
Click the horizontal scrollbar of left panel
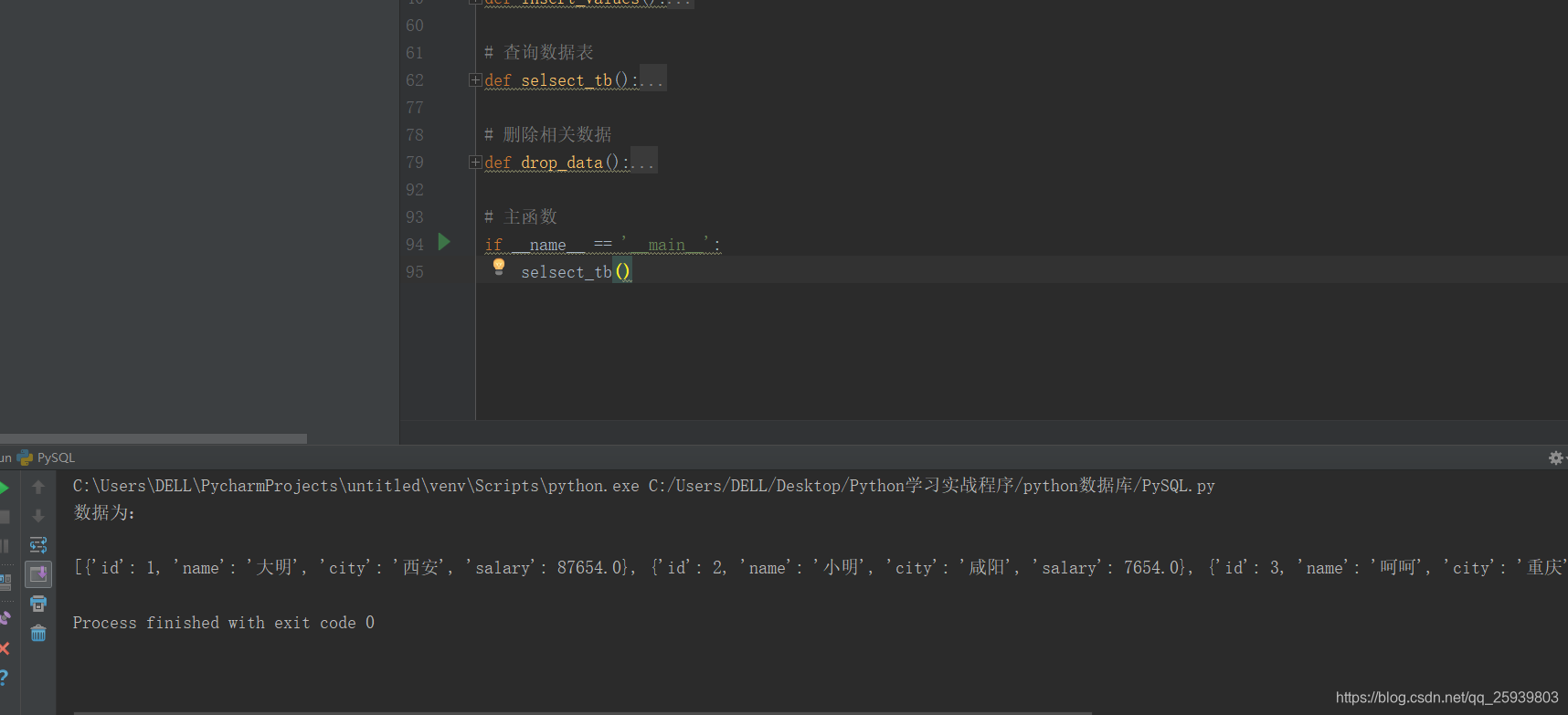(154, 438)
